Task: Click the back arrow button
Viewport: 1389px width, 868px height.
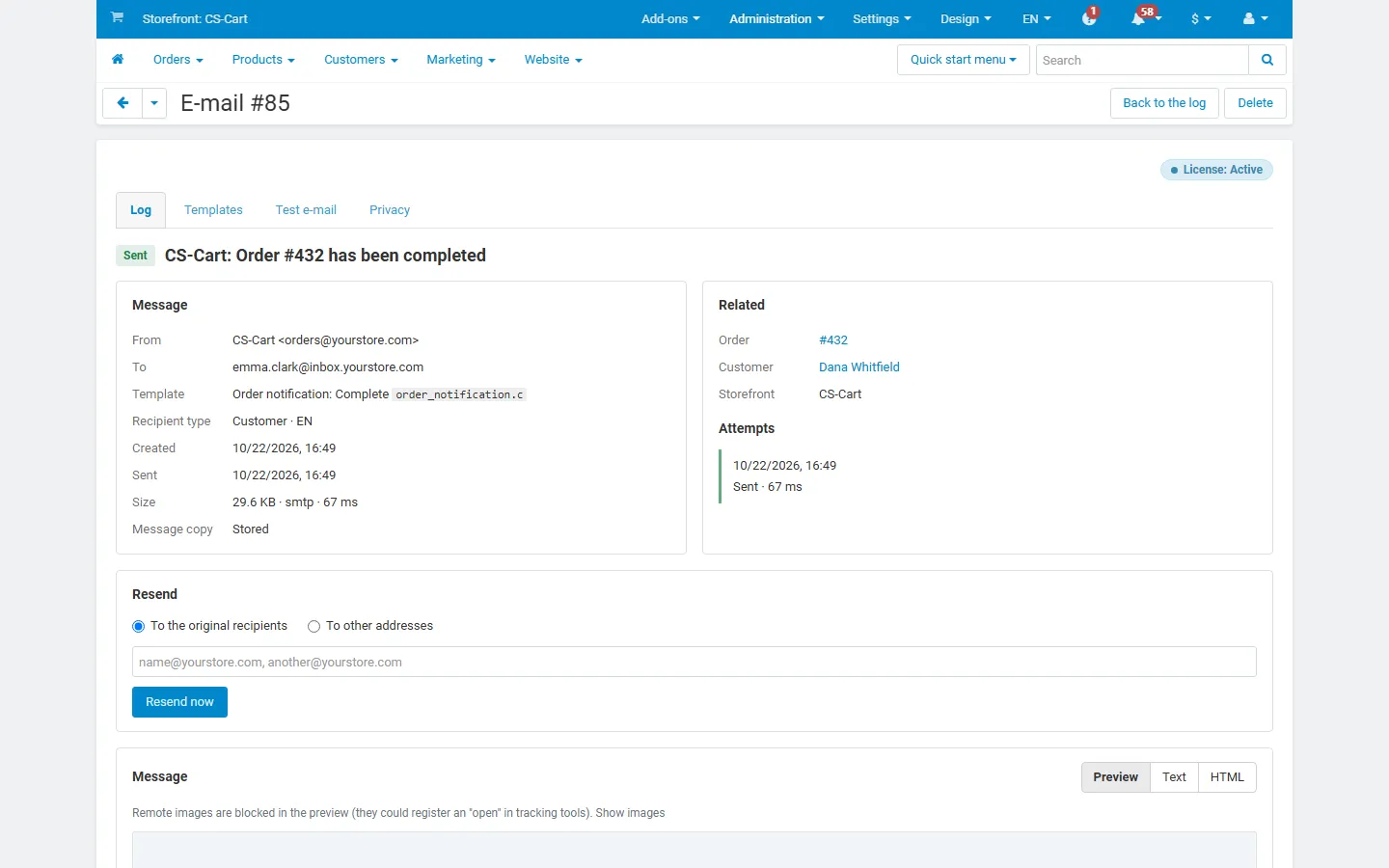Action: (x=123, y=103)
